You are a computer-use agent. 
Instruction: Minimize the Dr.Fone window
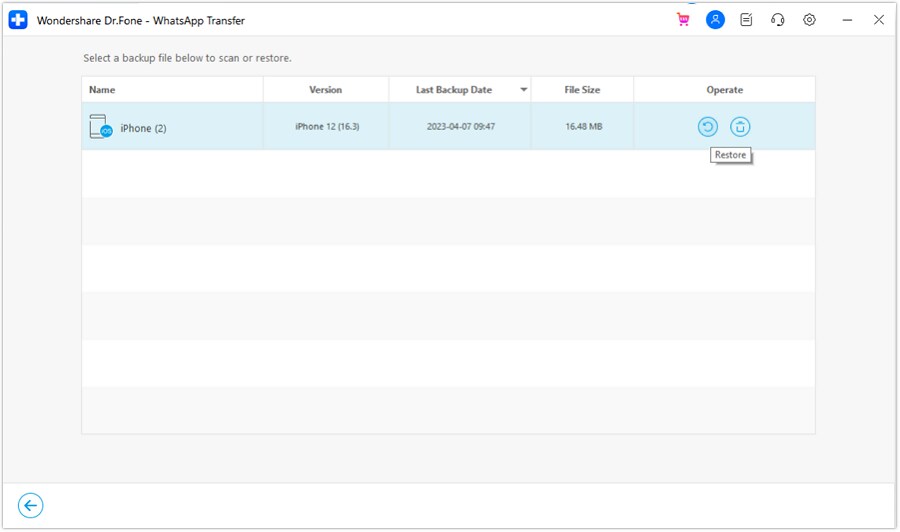pos(847,20)
